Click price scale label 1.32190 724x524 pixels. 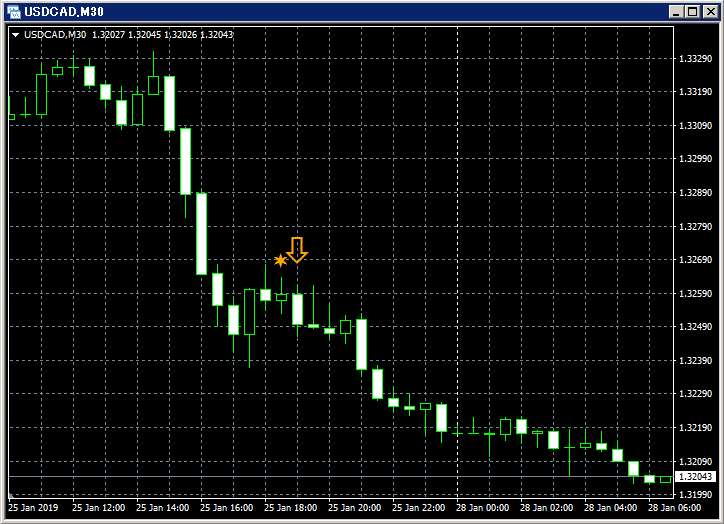click(695, 428)
